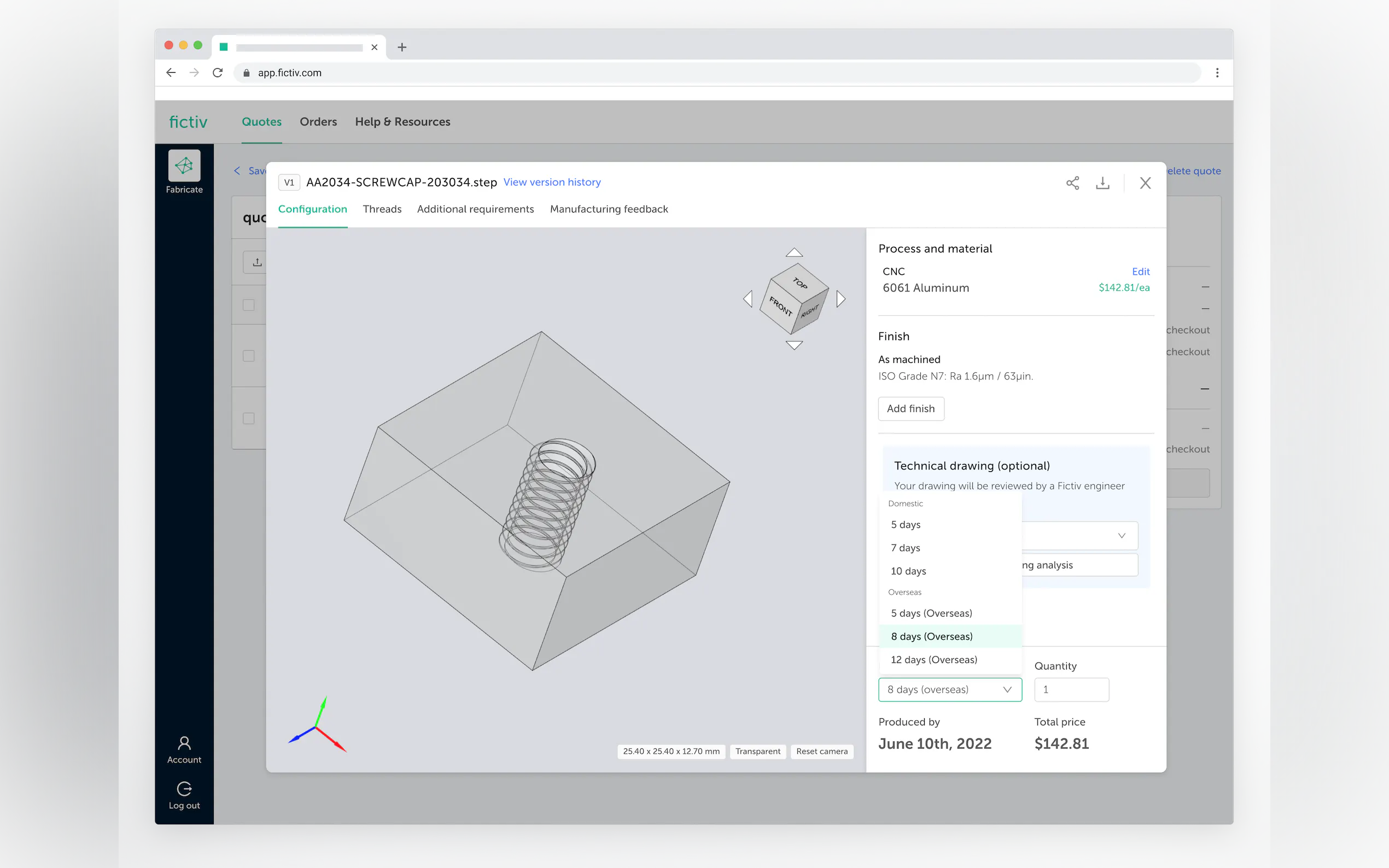
Task: Click the Add finish button
Action: 911,408
